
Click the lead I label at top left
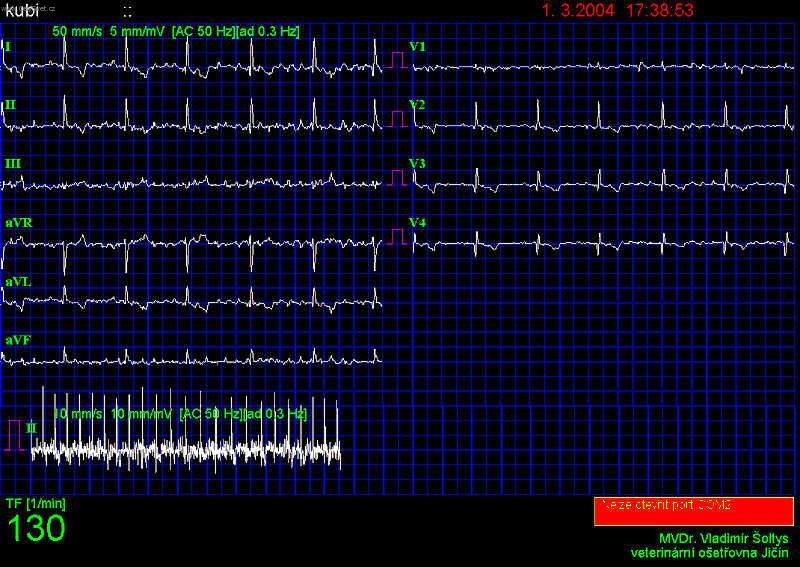pos(8,46)
